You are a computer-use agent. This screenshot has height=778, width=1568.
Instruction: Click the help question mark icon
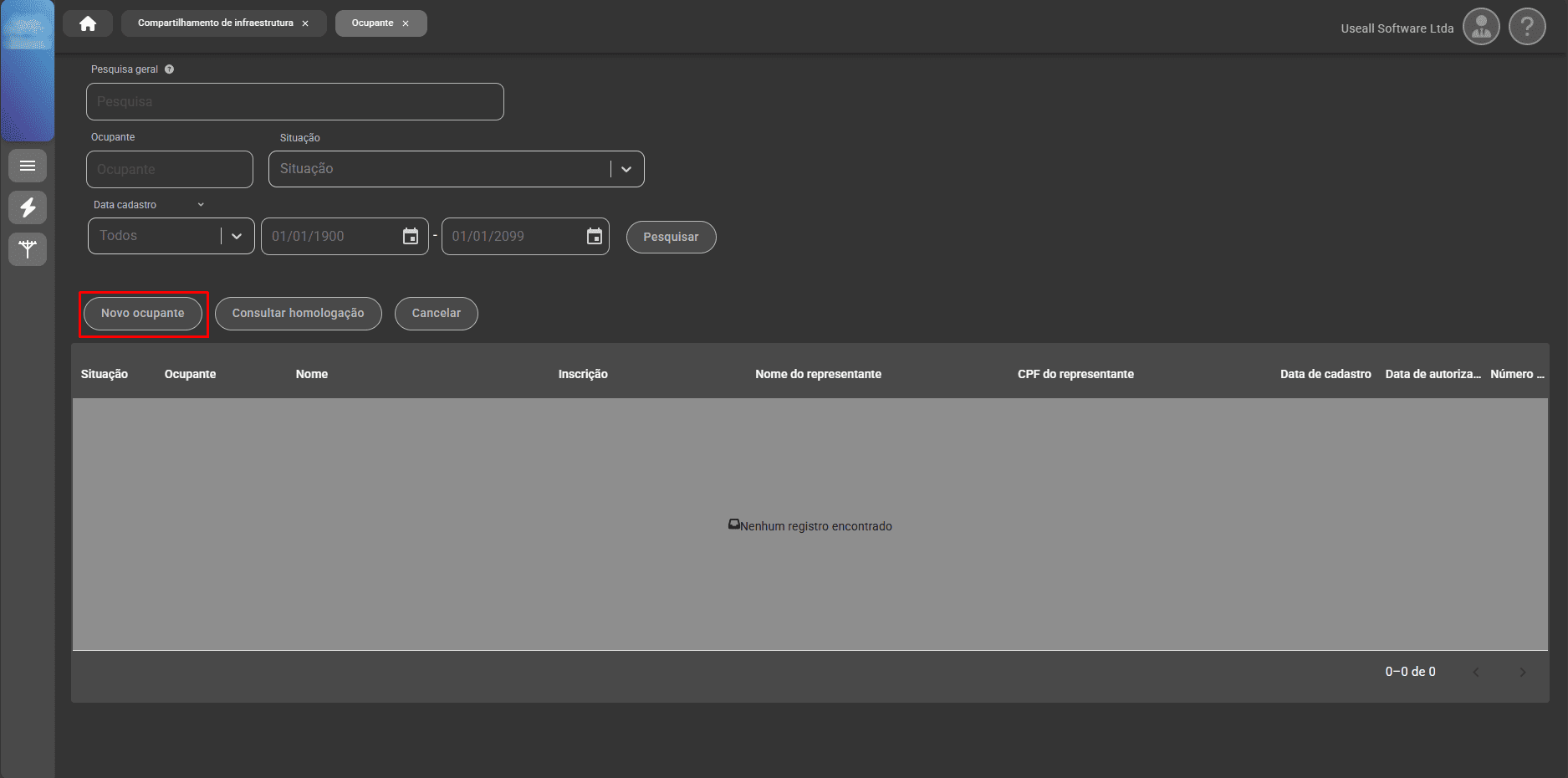click(1527, 28)
